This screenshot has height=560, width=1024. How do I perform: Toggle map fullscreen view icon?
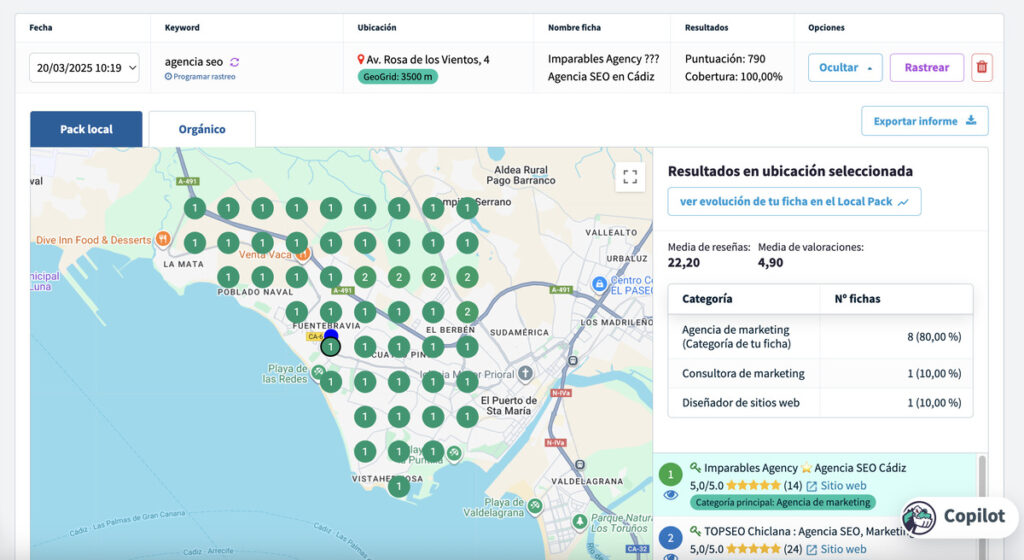pos(630,177)
